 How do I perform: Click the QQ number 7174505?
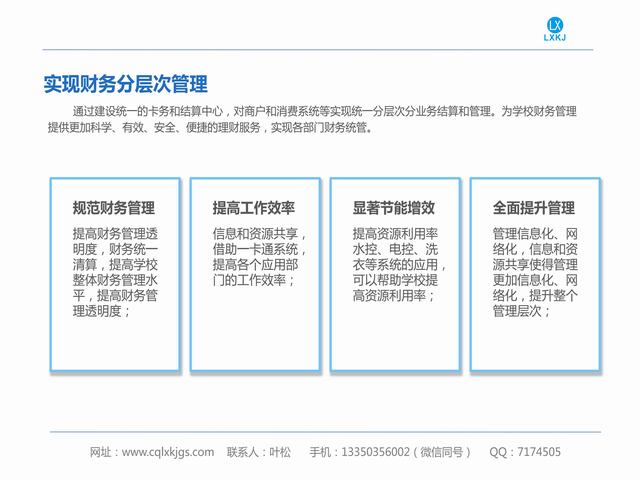click(539, 452)
